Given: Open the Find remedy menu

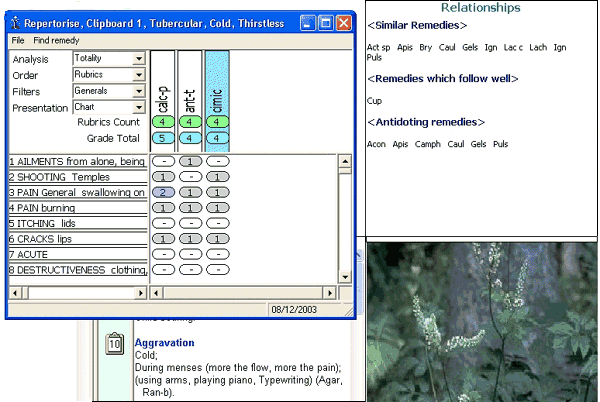Looking at the screenshot, I should (56, 40).
